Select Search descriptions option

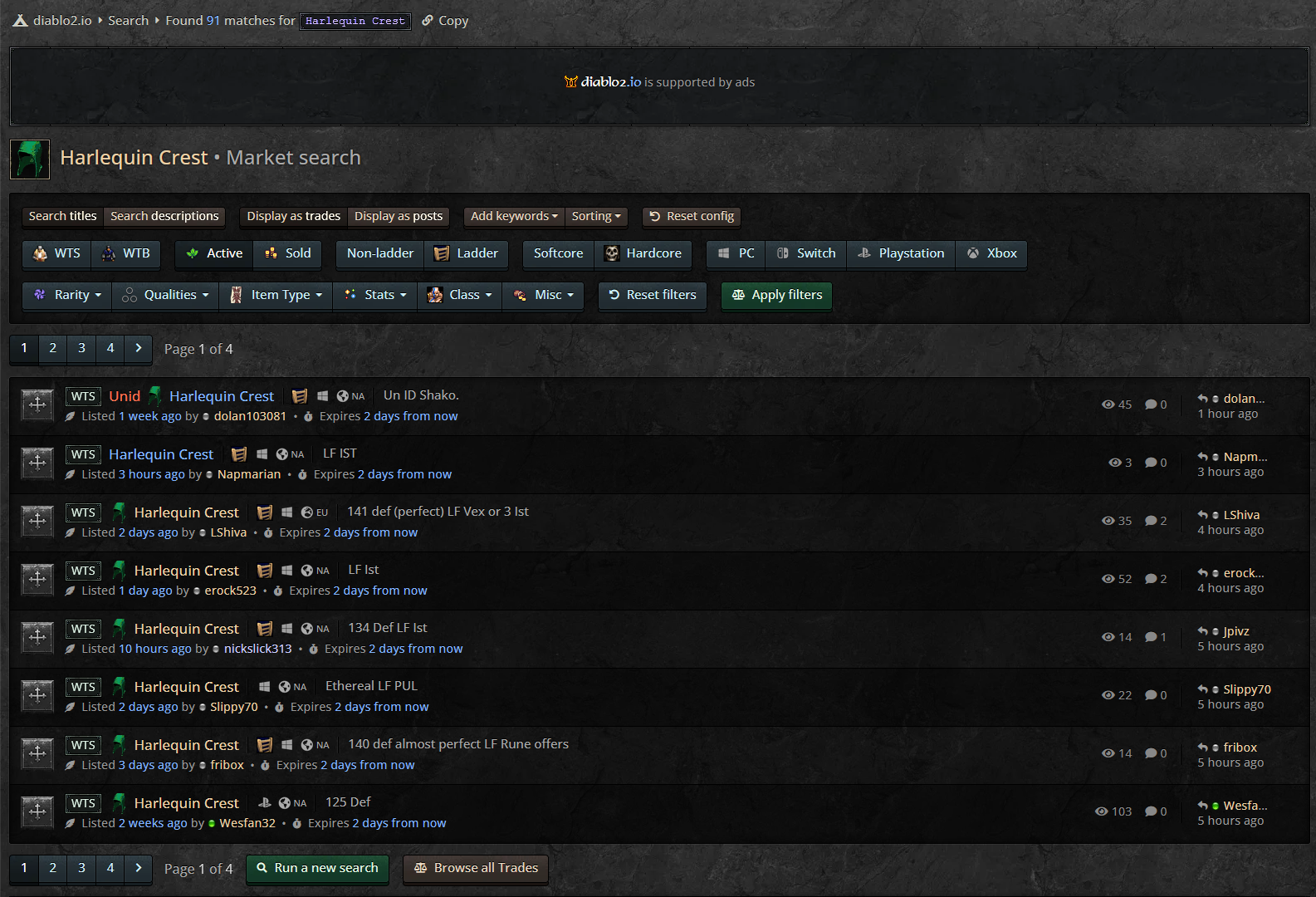tap(164, 216)
